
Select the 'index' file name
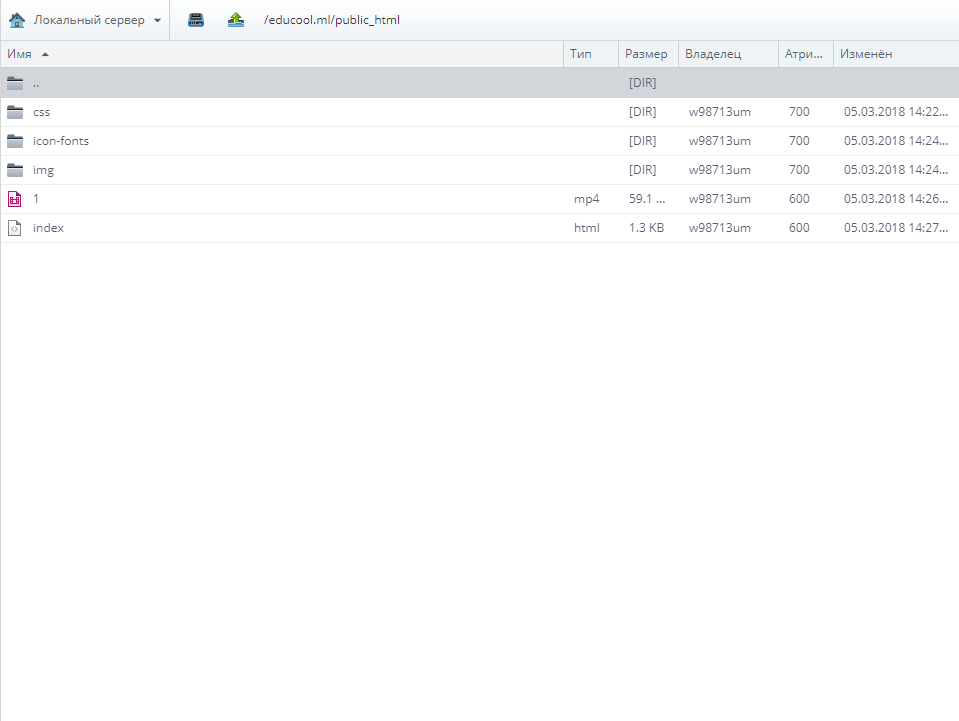click(48, 228)
